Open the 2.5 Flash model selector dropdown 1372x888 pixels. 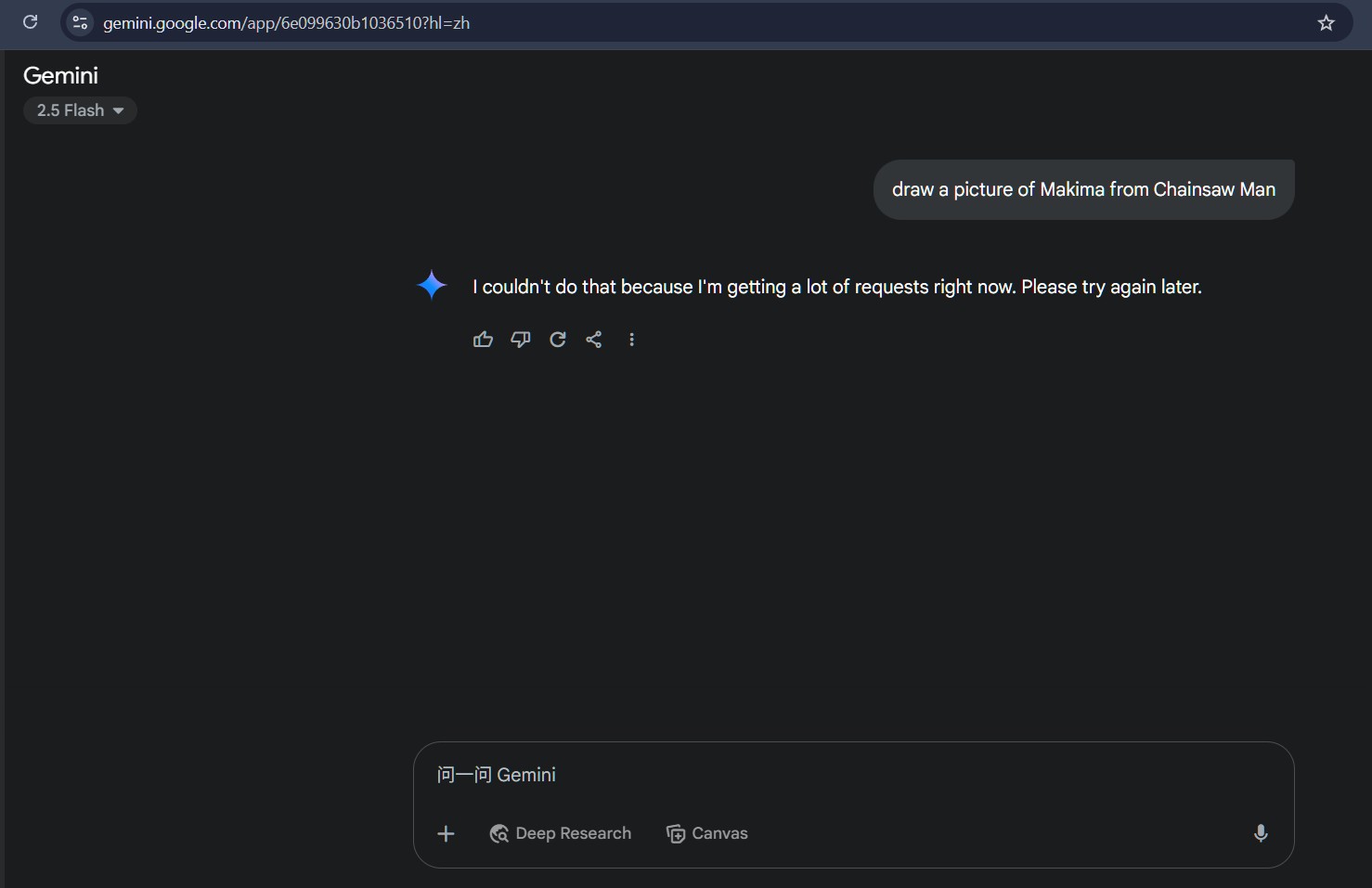(x=80, y=110)
